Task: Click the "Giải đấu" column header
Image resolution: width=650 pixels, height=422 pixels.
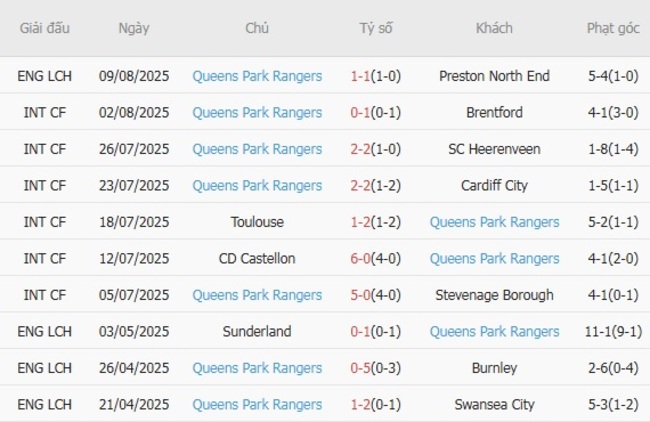Action: point(44,29)
